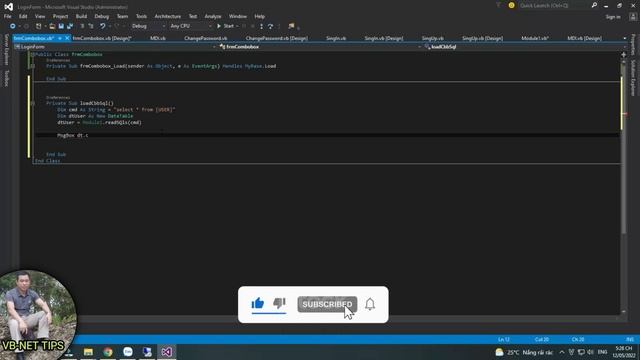Open the Debug configuration dropdown
Screen dimensions: 640x360
[148, 26]
